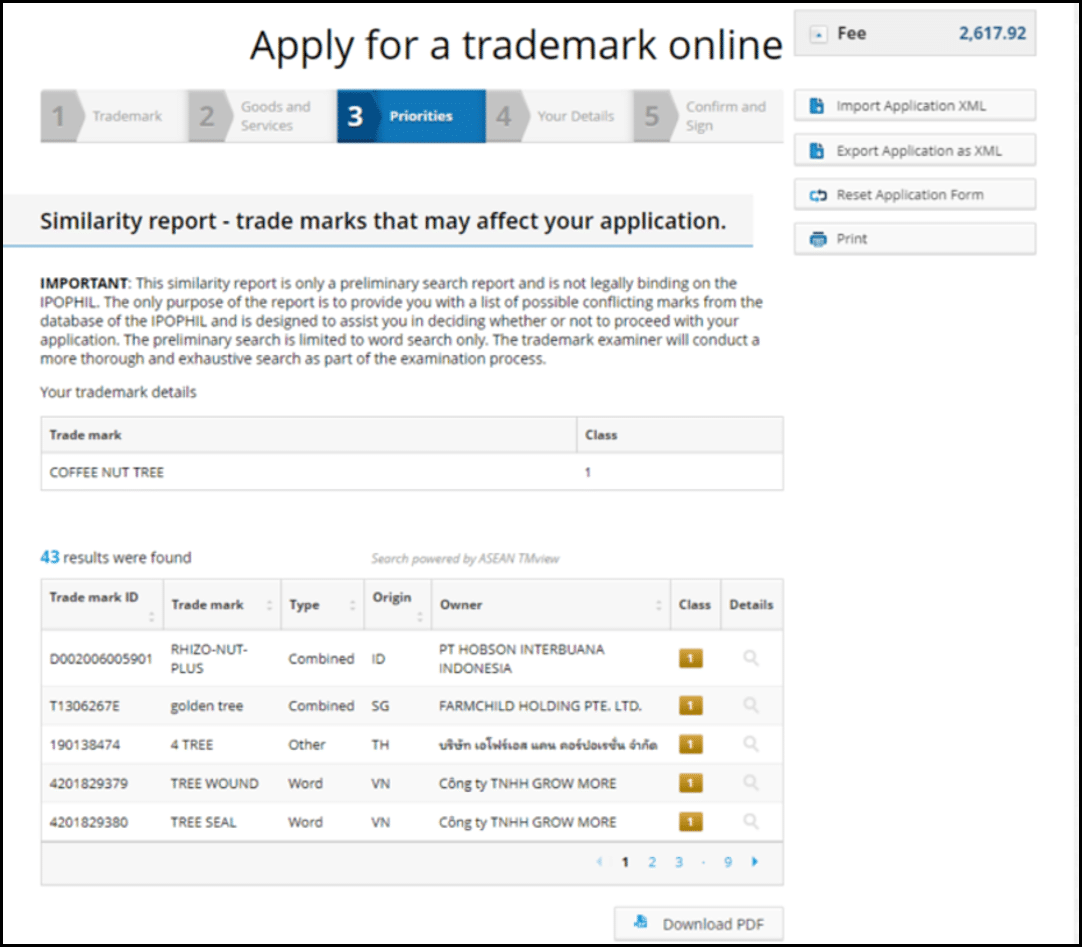Switch to step 4 Your Details

pos(559,116)
